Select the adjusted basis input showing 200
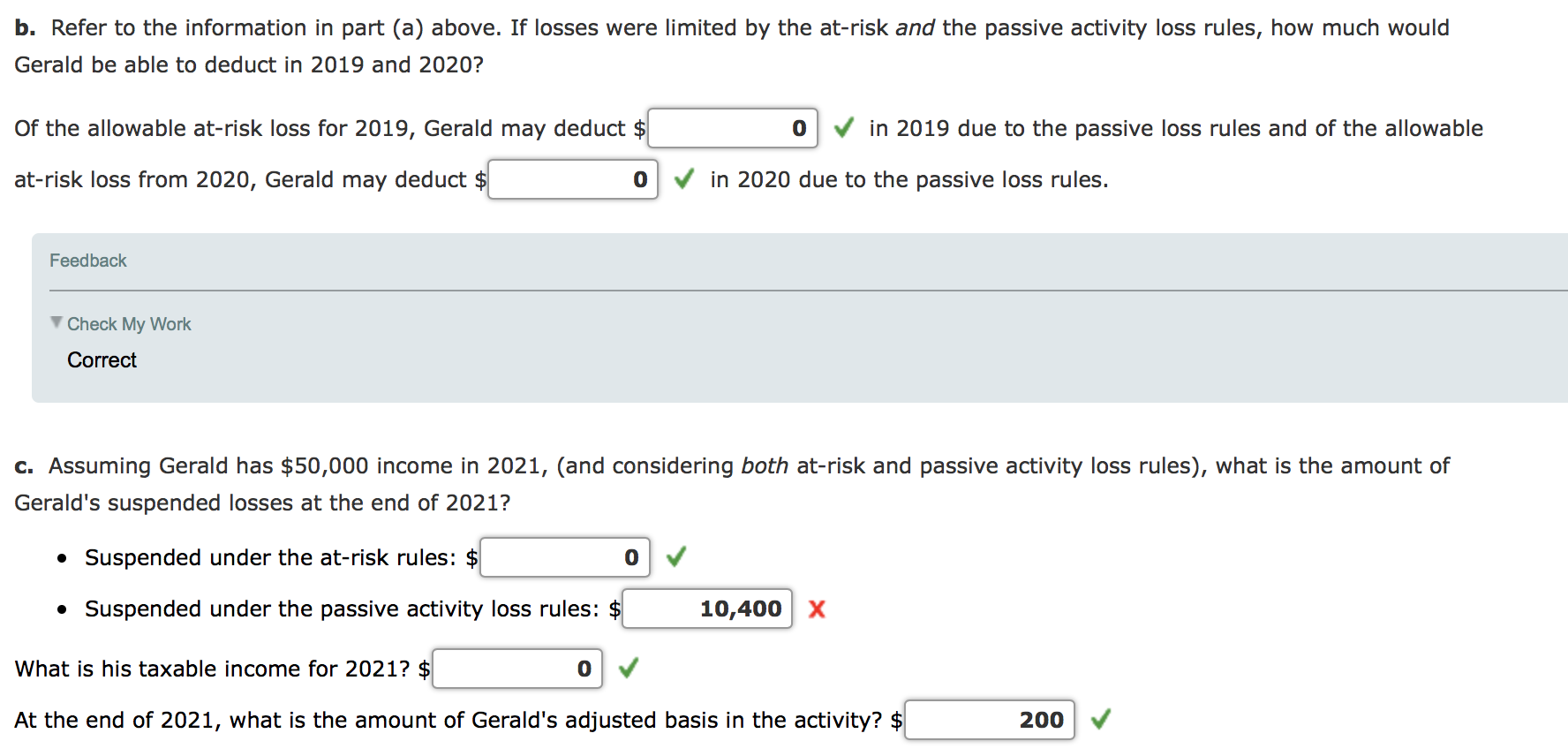The height and width of the screenshot is (756, 1568). tap(989, 720)
